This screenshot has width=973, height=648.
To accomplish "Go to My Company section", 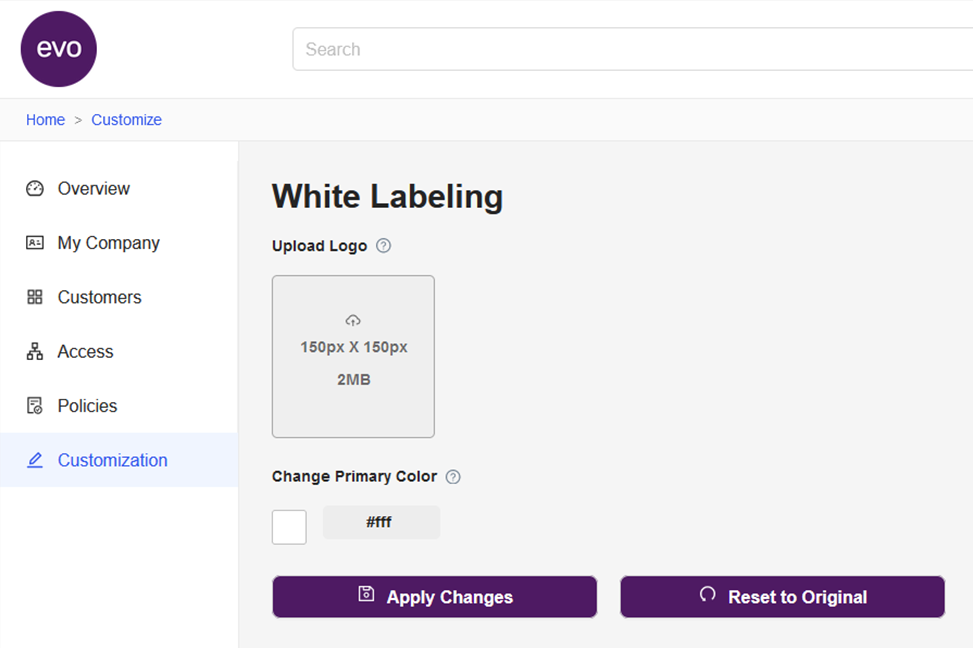I will click(108, 243).
